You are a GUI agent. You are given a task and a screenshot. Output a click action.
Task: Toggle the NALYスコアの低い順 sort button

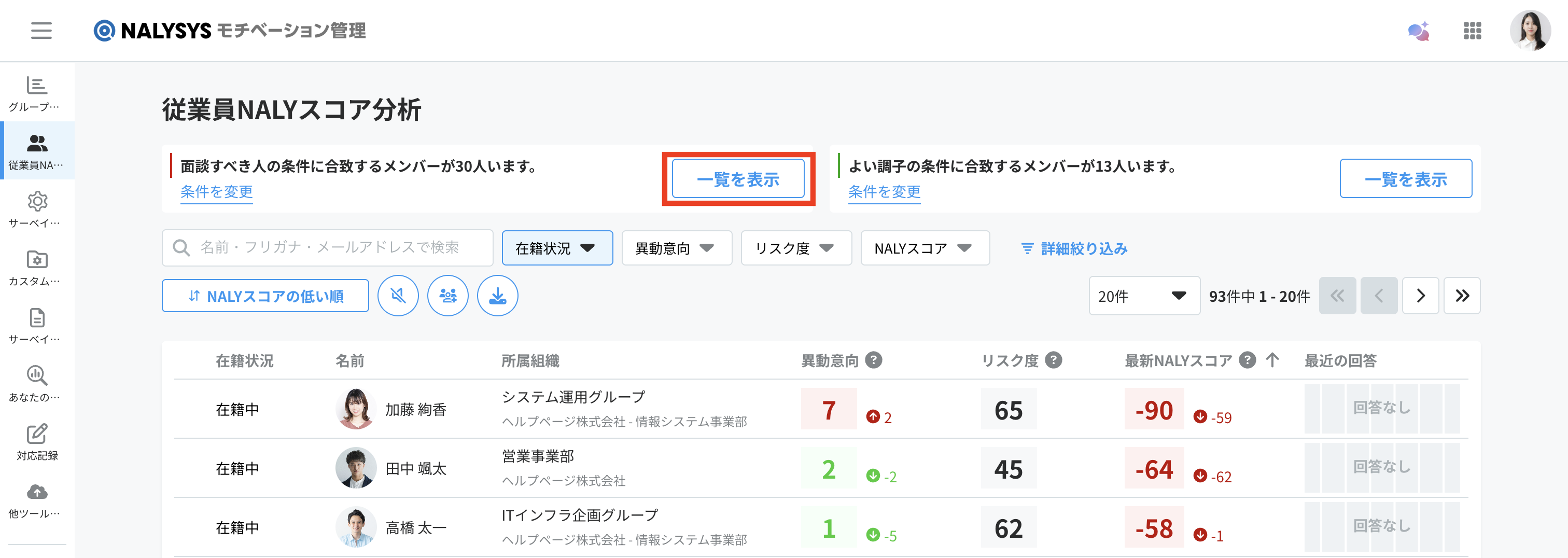click(x=265, y=296)
